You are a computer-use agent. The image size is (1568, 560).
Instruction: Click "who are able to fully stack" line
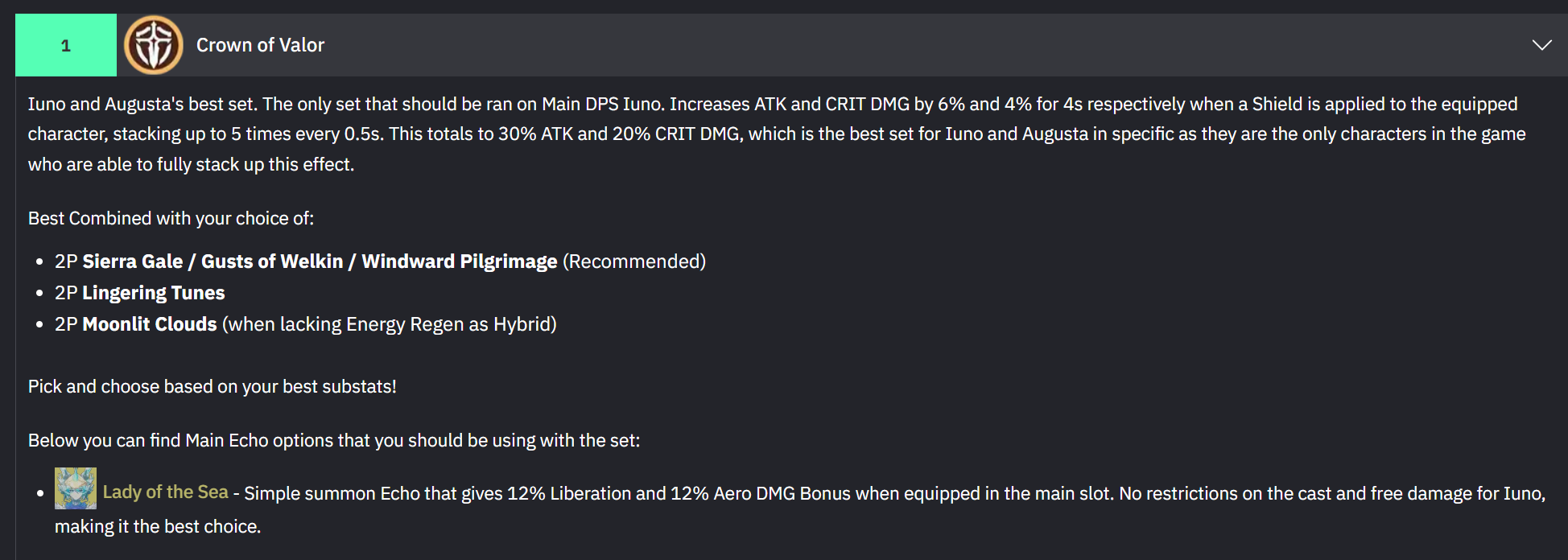tap(191, 164)
